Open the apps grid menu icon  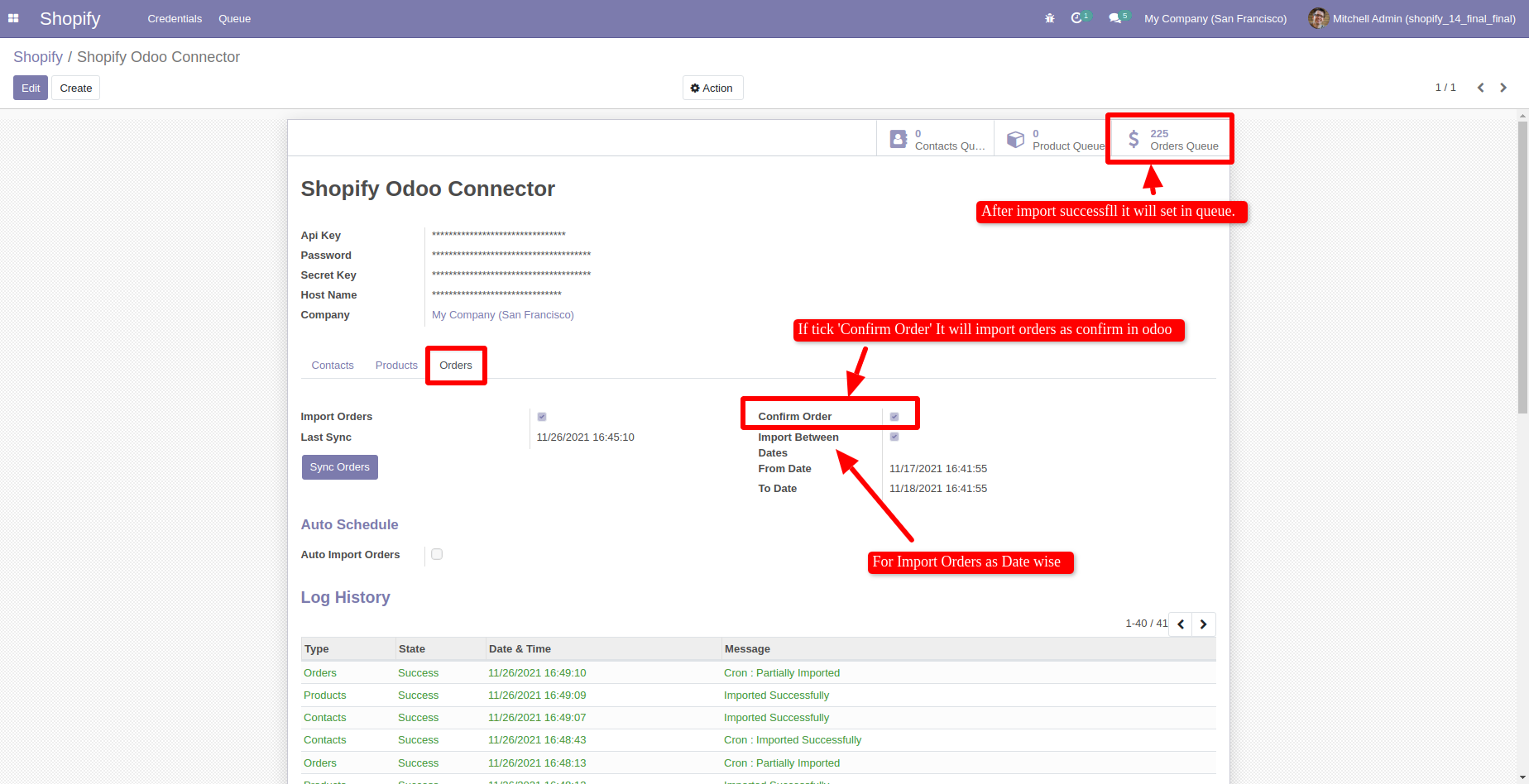pos(13,18)
